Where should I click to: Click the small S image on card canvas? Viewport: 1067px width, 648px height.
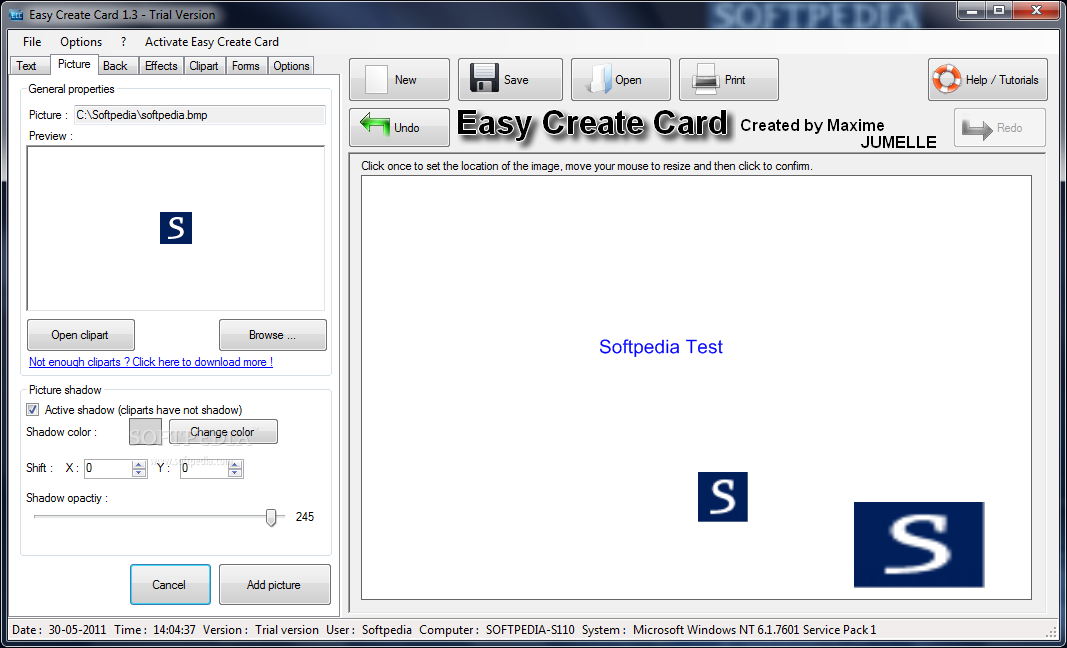click(723, 497)
